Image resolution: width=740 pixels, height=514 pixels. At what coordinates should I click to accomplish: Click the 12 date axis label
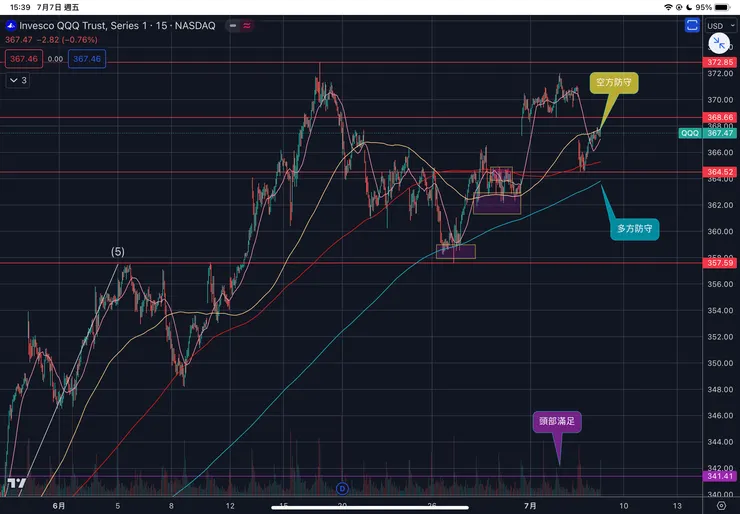tap(230, 506)
